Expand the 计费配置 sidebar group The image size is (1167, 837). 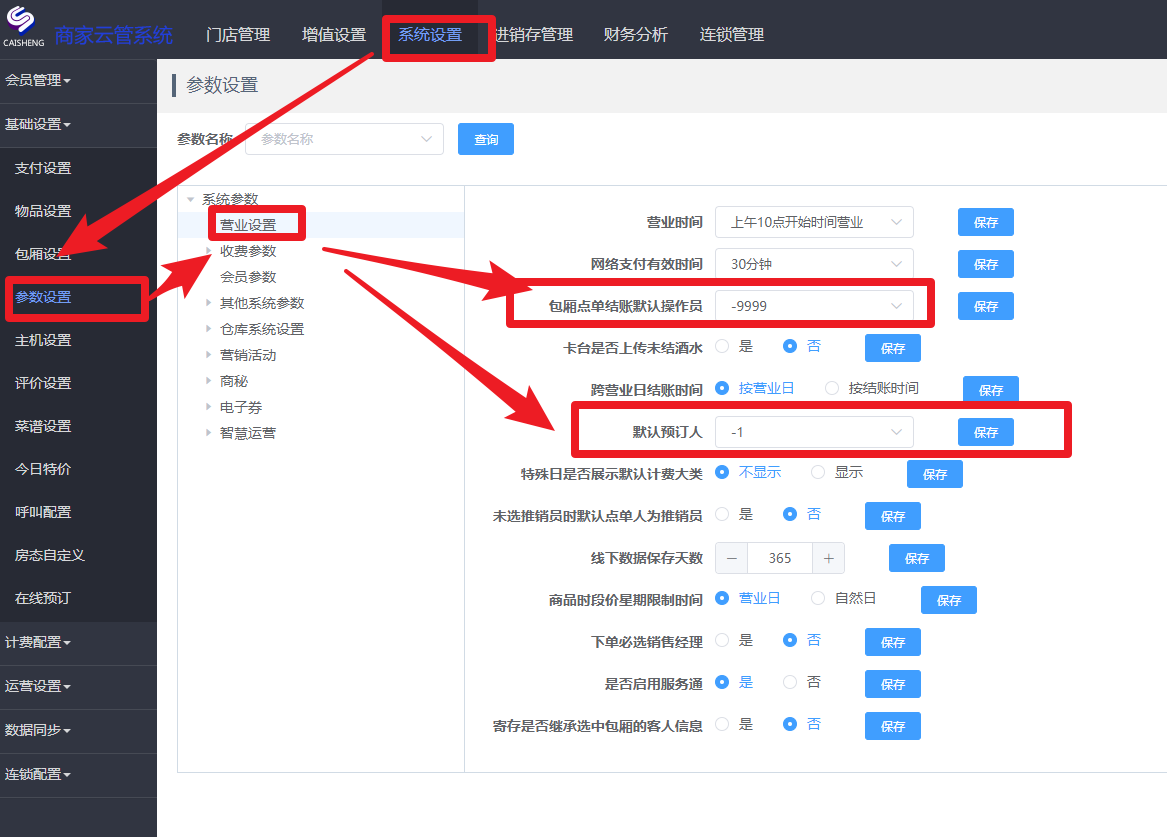[37, 642]
